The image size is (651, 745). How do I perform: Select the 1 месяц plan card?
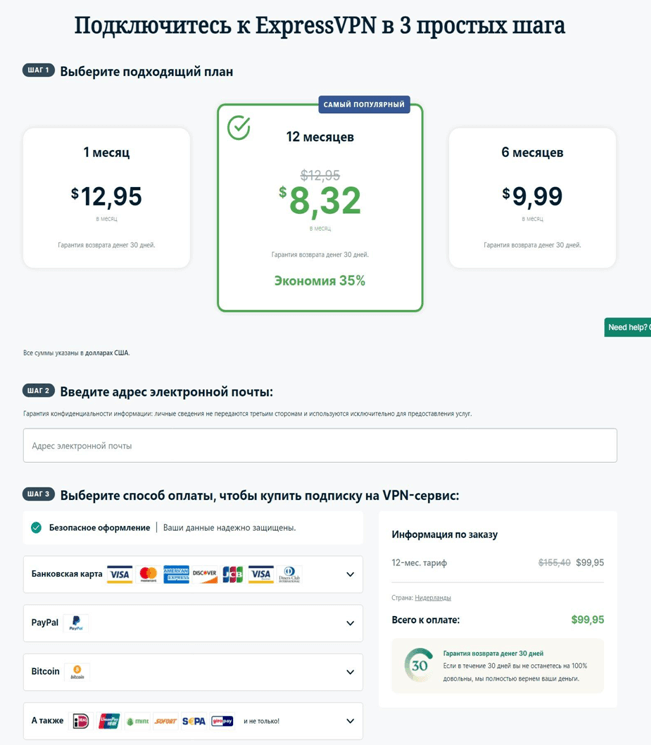tap(106, 198)
